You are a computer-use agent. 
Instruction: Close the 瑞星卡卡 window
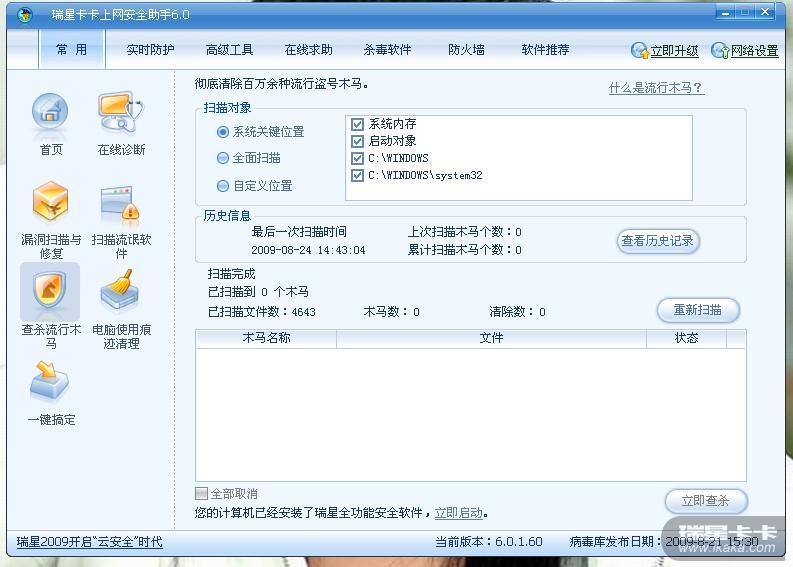point(766,12)
